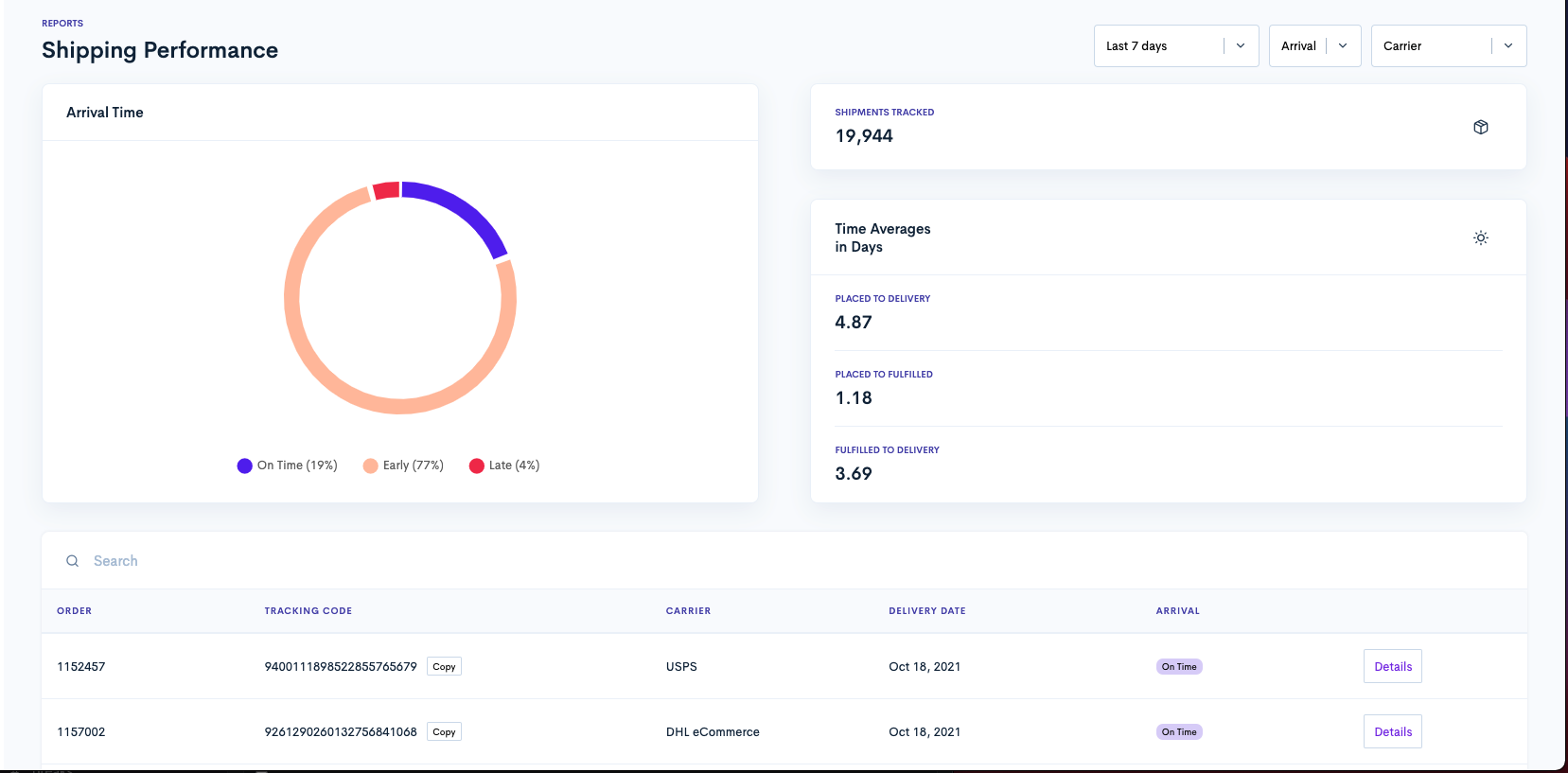
Task: Click the Placed to Fulfilled value 1.18
Action: pyautogui.click(x=854, y=398)
